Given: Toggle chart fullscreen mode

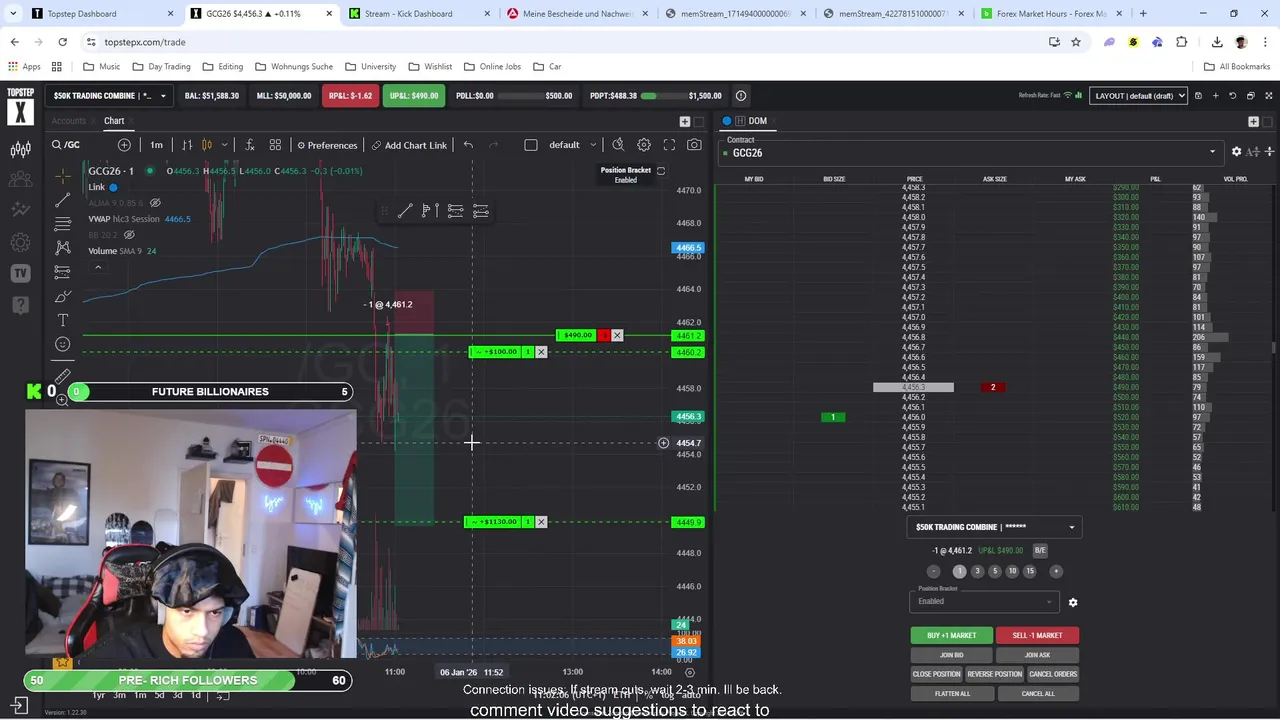Looking at the screenshot, I should pos(669,145).
